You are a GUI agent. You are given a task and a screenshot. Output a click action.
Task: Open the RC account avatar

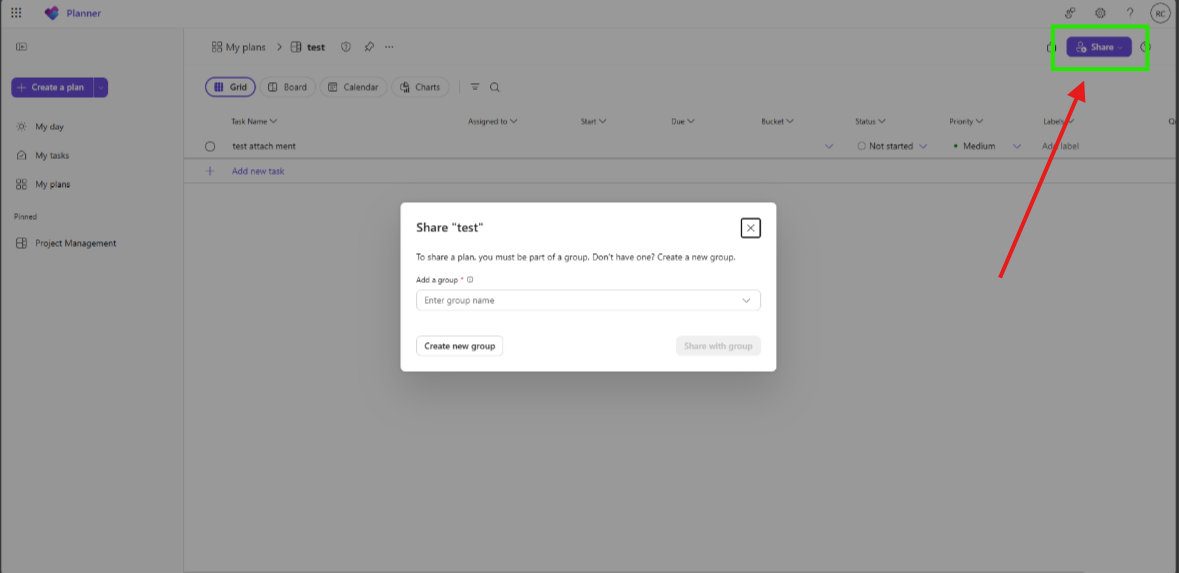[1159, 13]
